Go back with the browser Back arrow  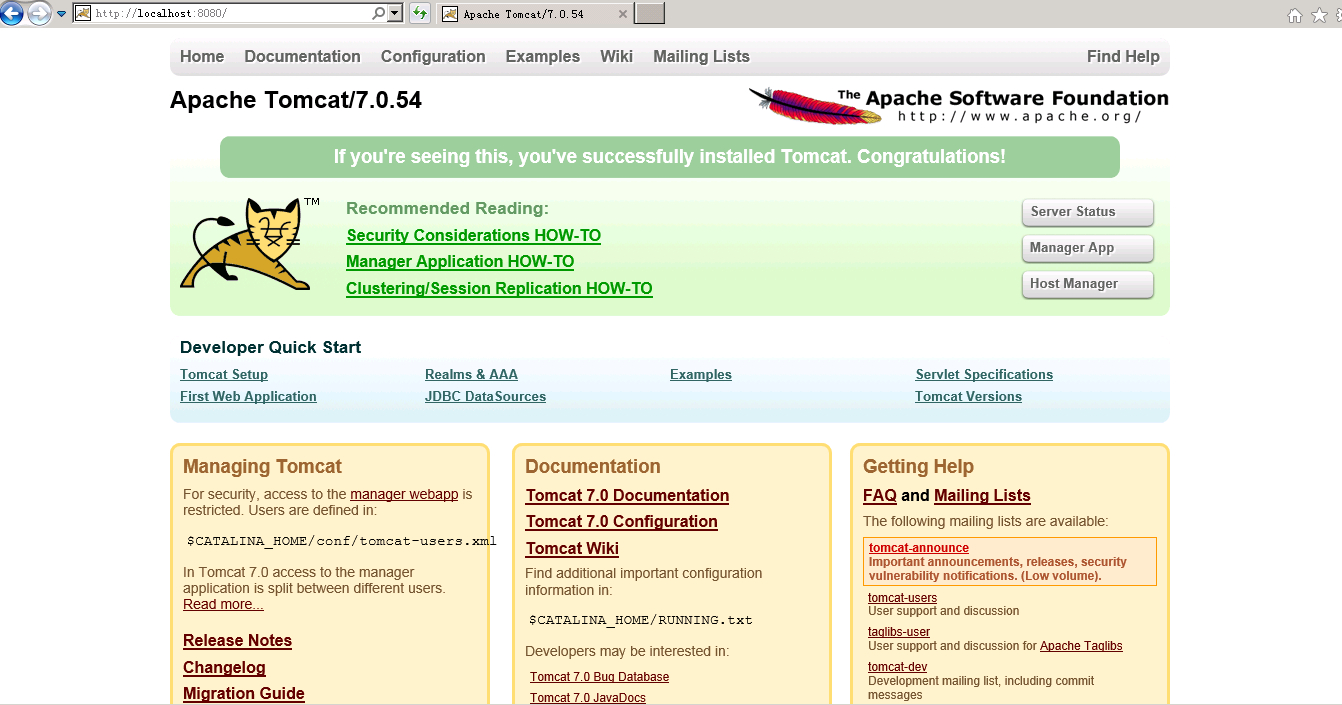coord(11,14)
